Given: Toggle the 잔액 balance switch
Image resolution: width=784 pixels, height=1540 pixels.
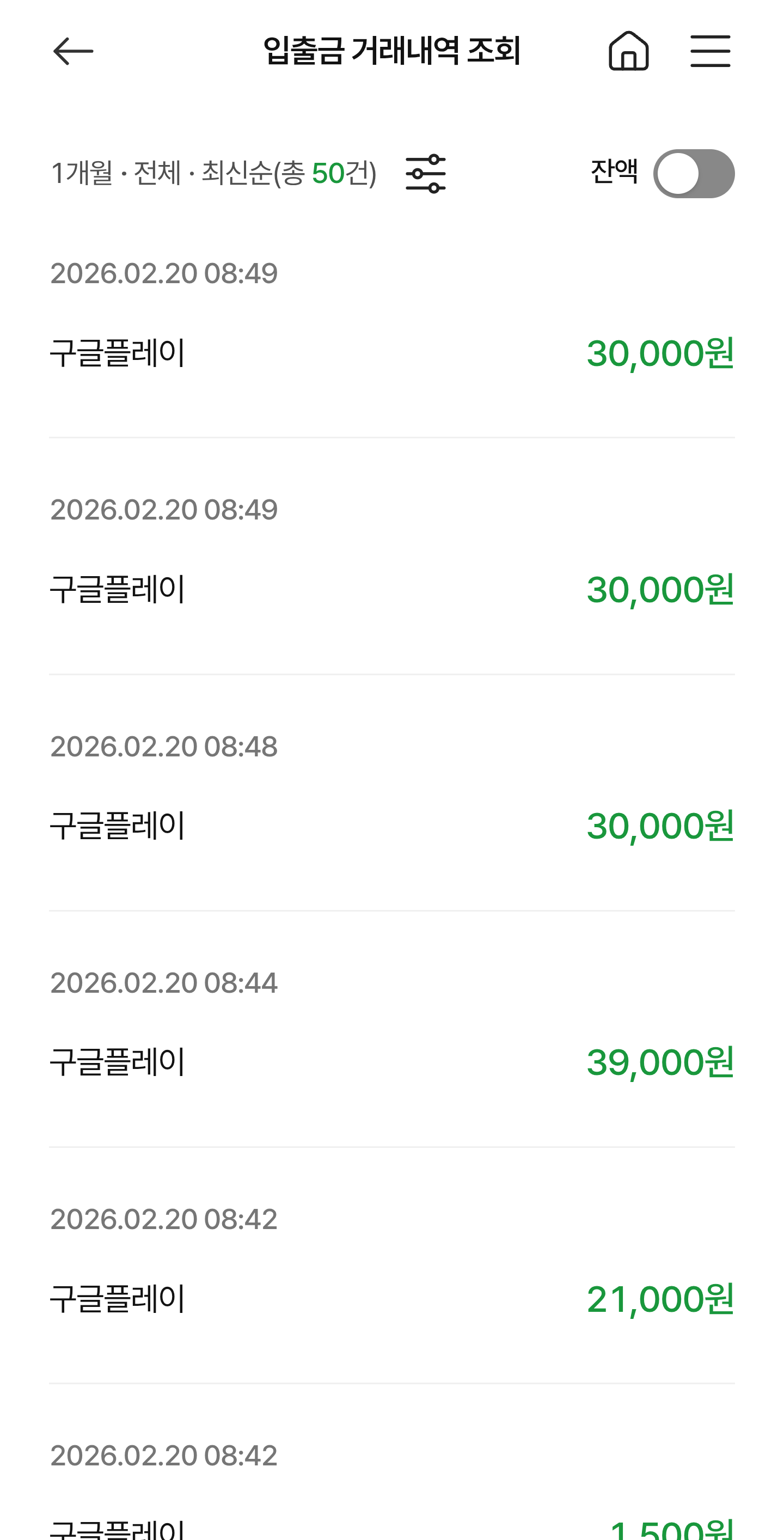Looking at the screenshot, I should pos(693,174).
